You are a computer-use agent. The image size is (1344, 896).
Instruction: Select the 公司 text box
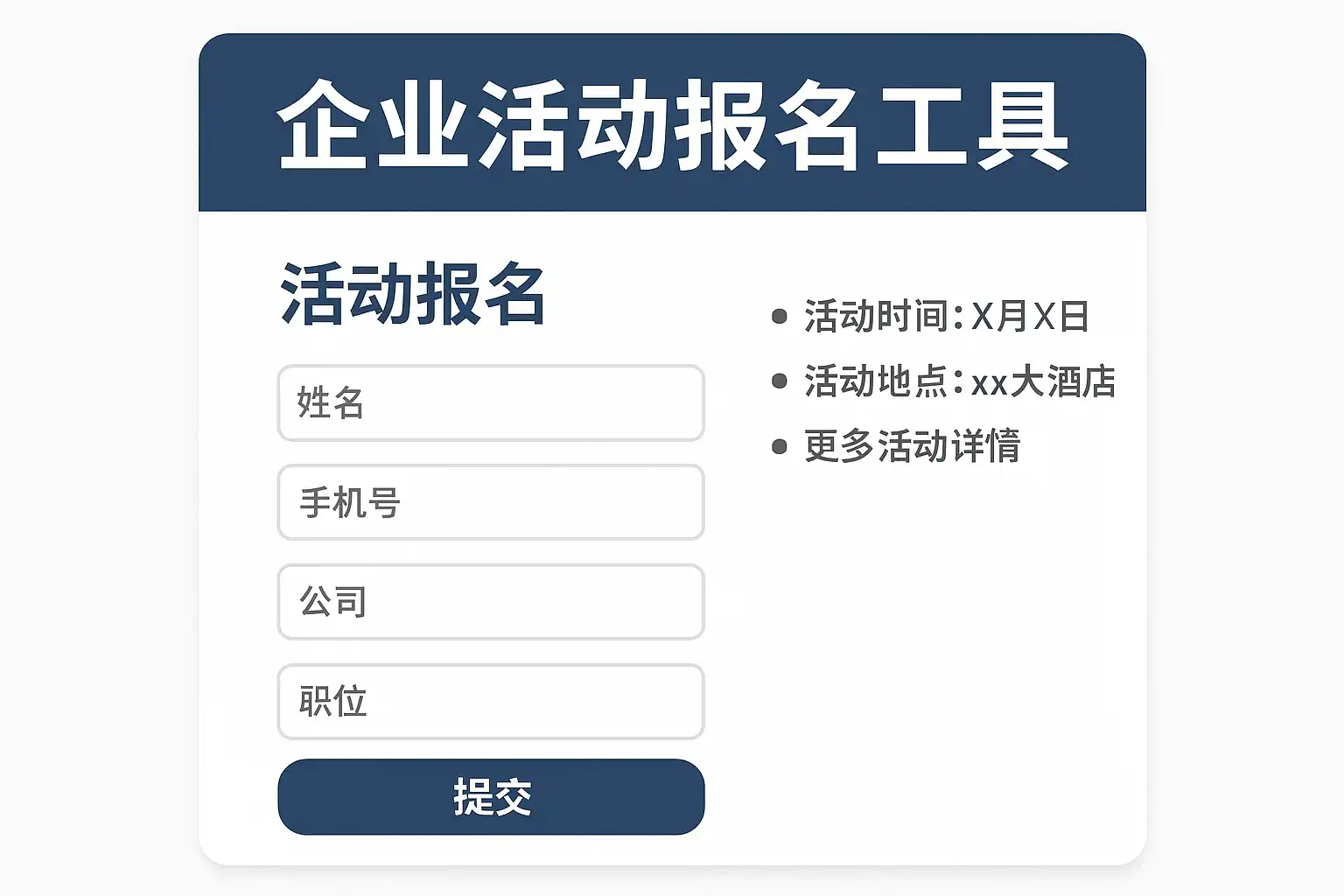pos(490,602)
